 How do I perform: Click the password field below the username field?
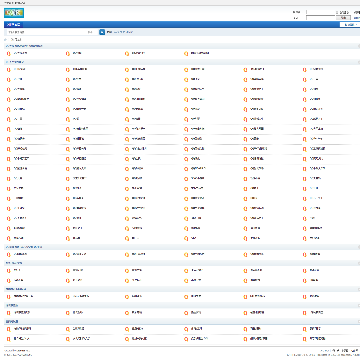click(x=321, y=18)
